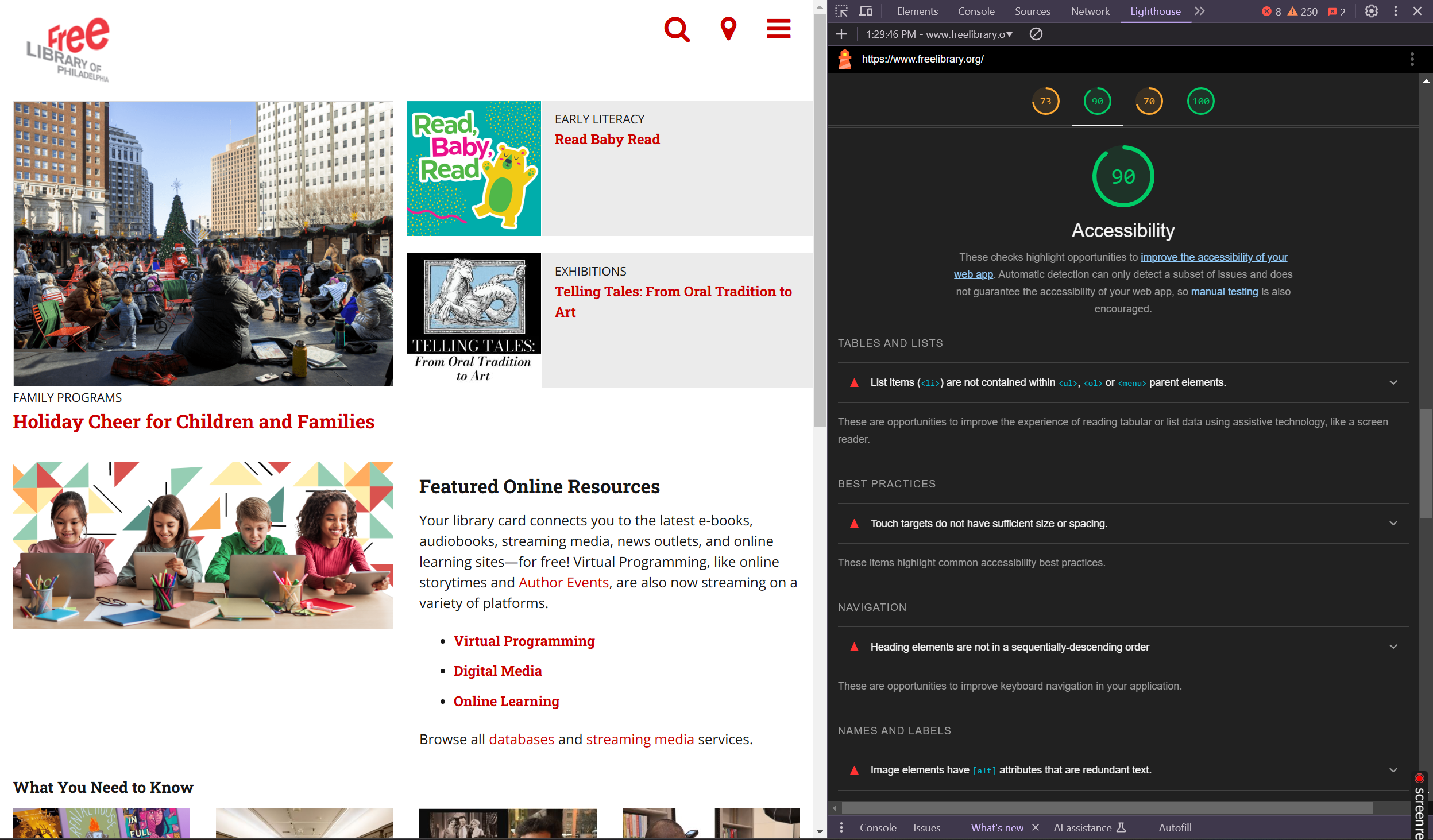Go to Free Library of Philadelphia logo
This screenshot has width=1433, height=840.
pos(68,50)
